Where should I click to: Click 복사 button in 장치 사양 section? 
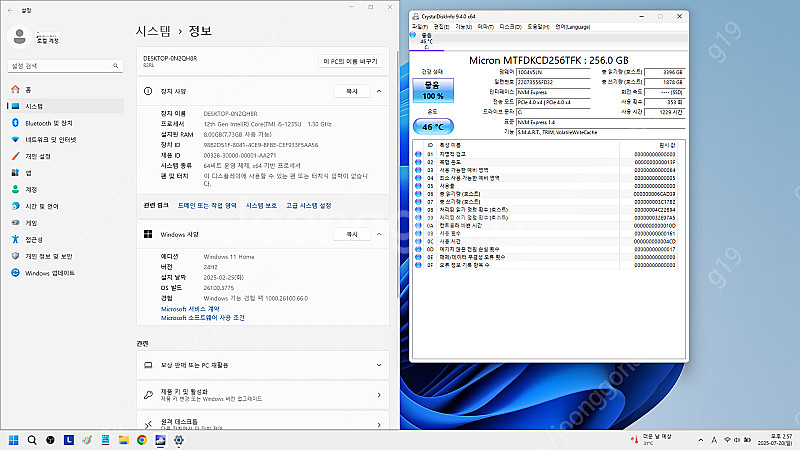[x=352, y=91]
